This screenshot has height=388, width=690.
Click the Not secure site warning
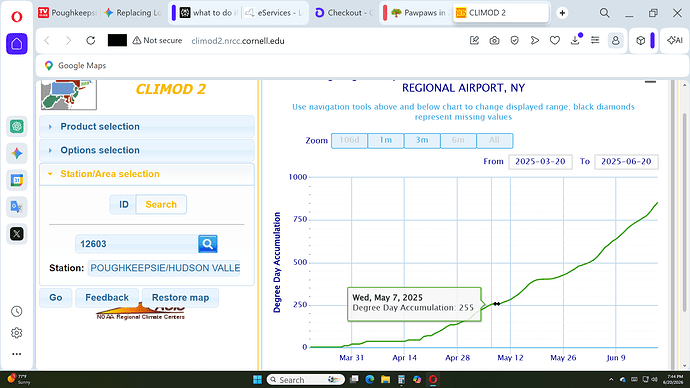pyautogui.click(x=157, y=40)
